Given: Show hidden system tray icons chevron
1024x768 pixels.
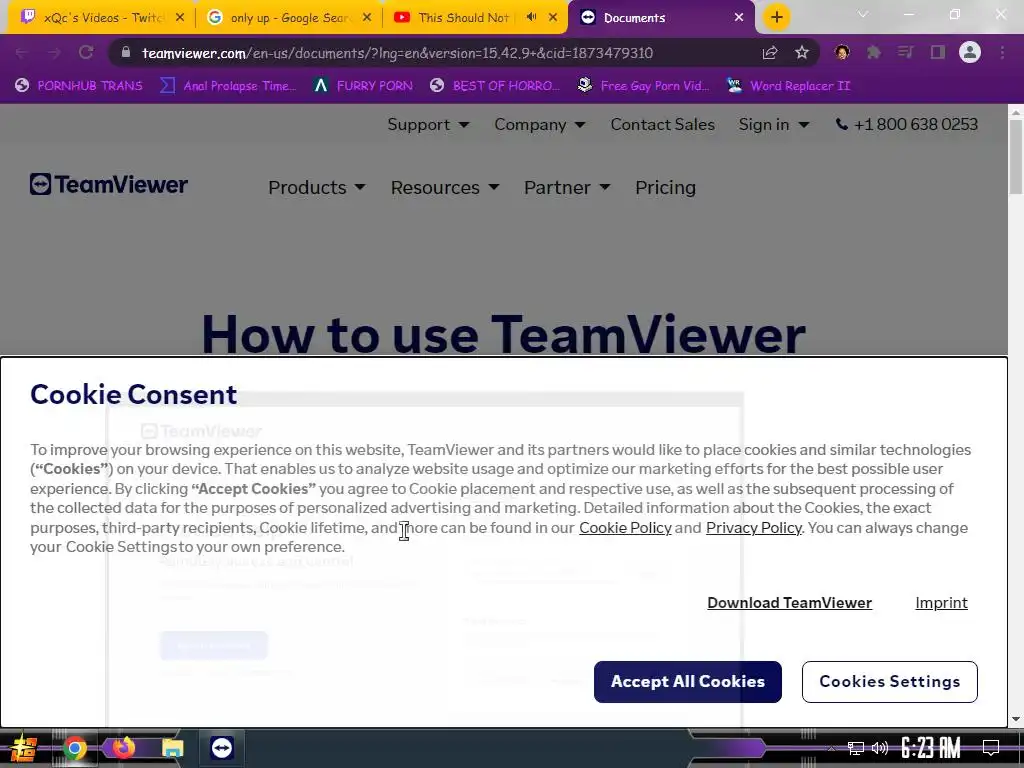Looking at the screenshot, I should [x=831, y=748].
